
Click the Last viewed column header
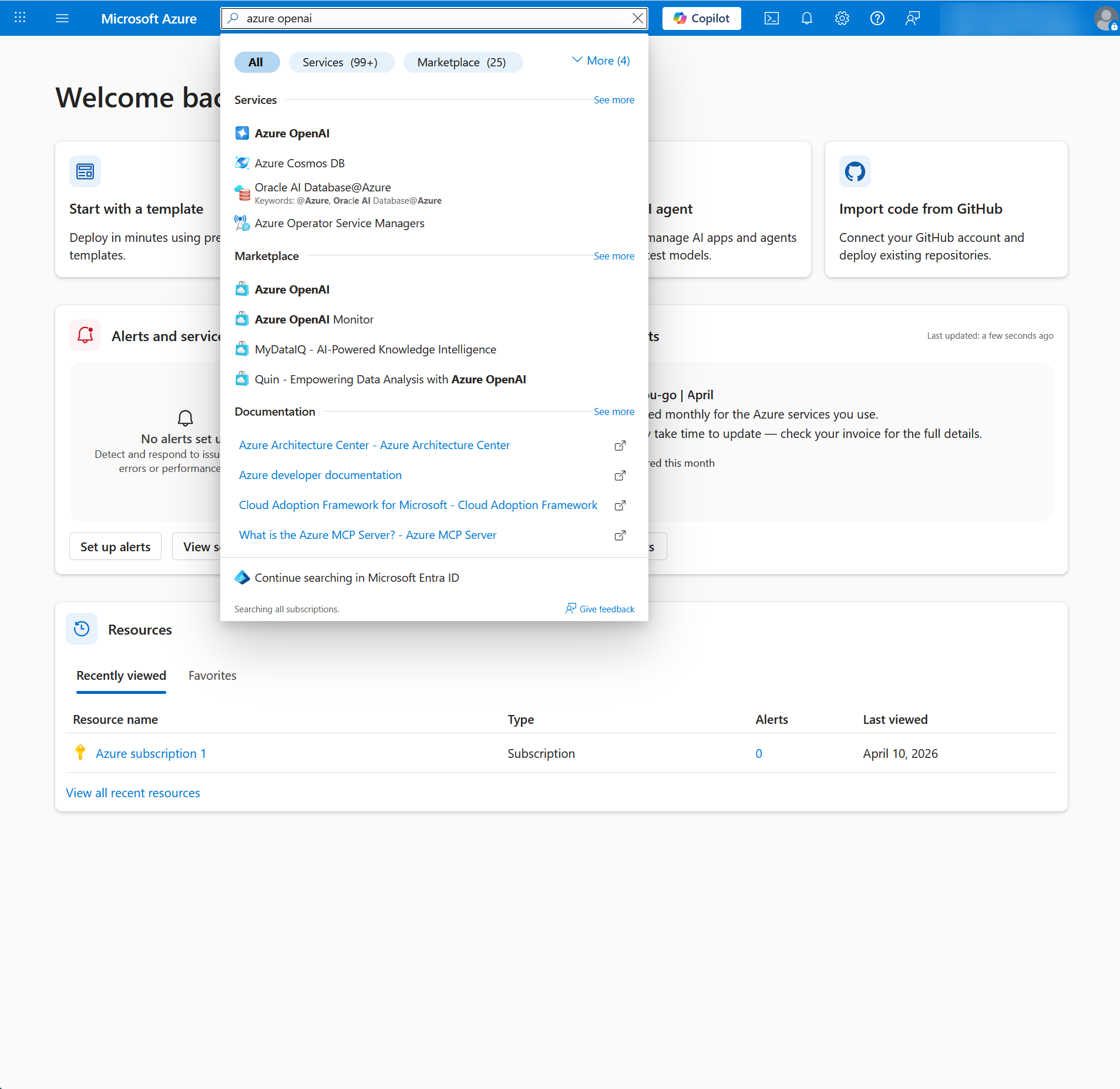click(x=895, y=719)
